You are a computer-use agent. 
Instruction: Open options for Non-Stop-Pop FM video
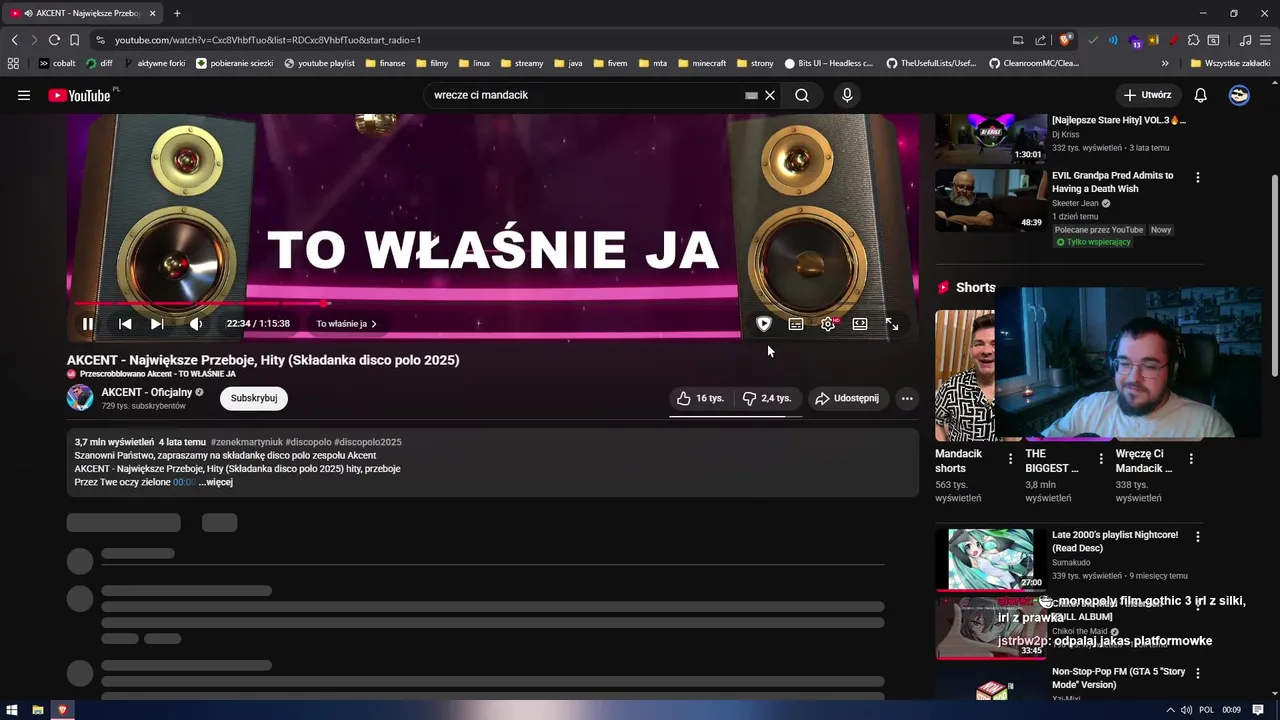pos(1198,674)
